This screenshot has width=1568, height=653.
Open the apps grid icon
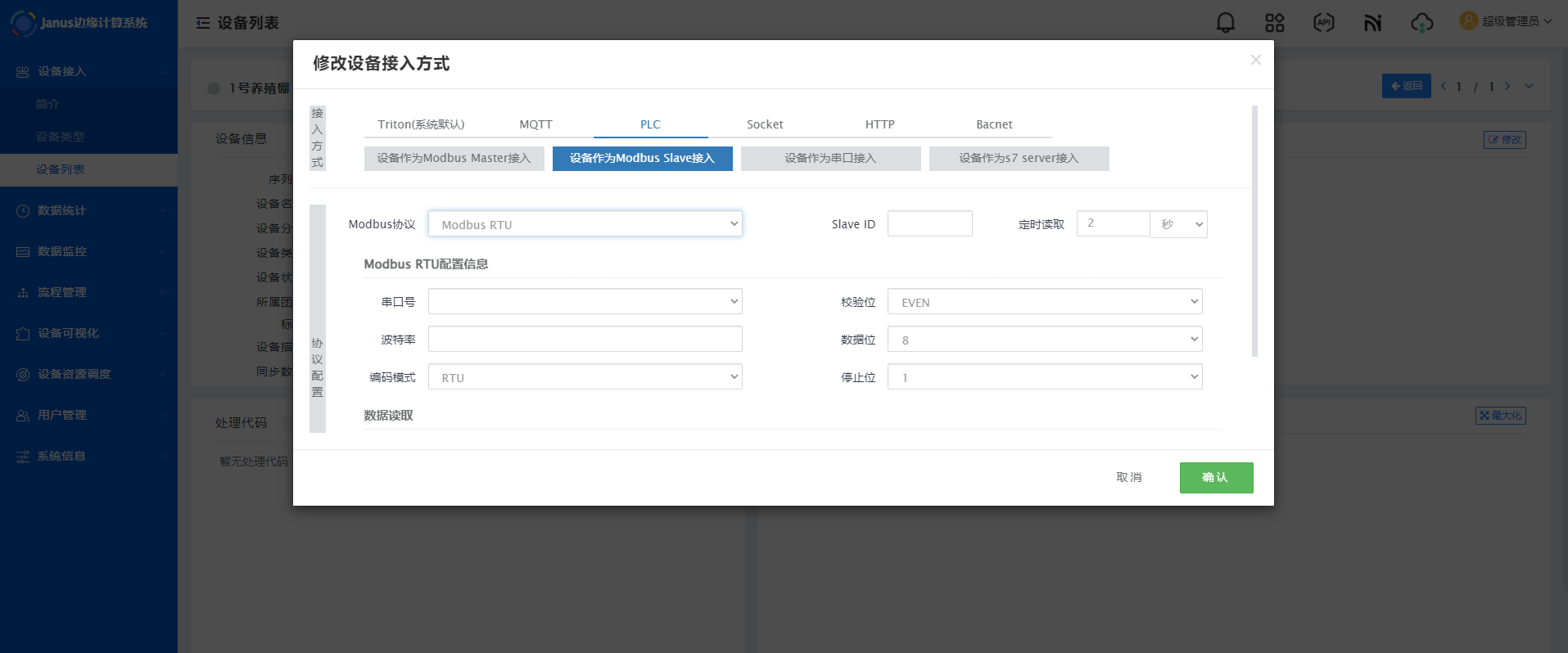point(1274,23)
